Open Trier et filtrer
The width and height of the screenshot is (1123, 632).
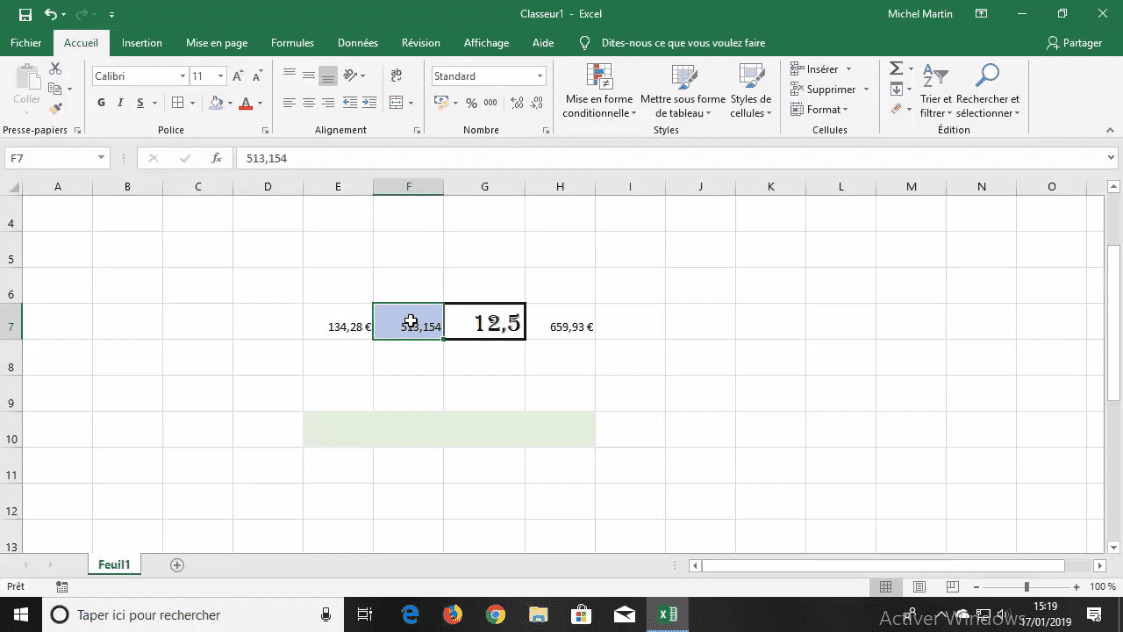(x=934, y=90)
